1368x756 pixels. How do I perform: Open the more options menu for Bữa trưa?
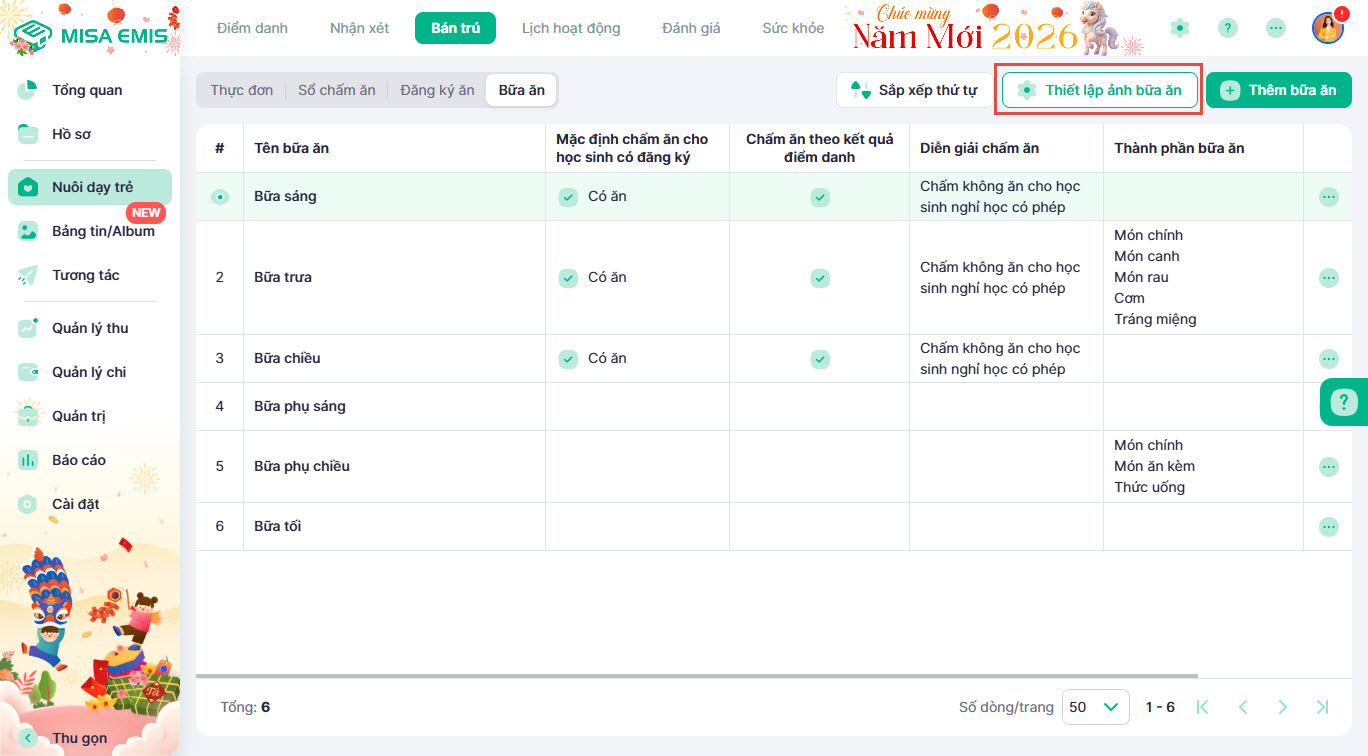pos(1328,277)
